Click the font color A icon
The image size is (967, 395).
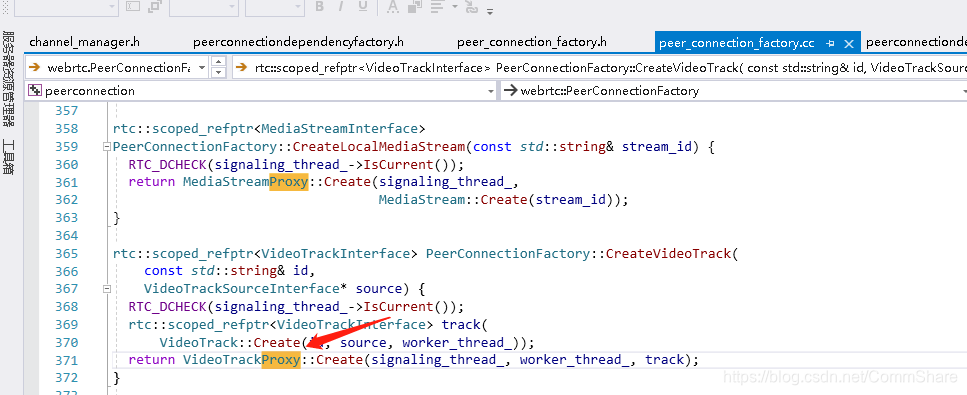[x=392, y=7]
